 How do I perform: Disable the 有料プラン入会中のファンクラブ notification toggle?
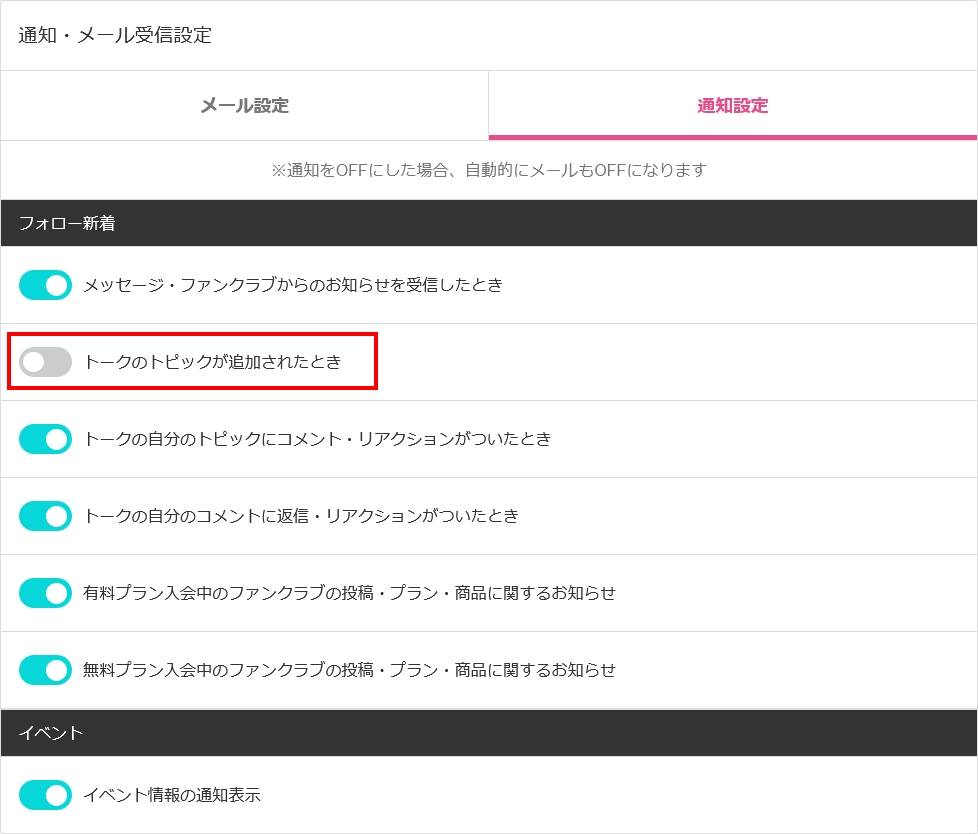46,593
